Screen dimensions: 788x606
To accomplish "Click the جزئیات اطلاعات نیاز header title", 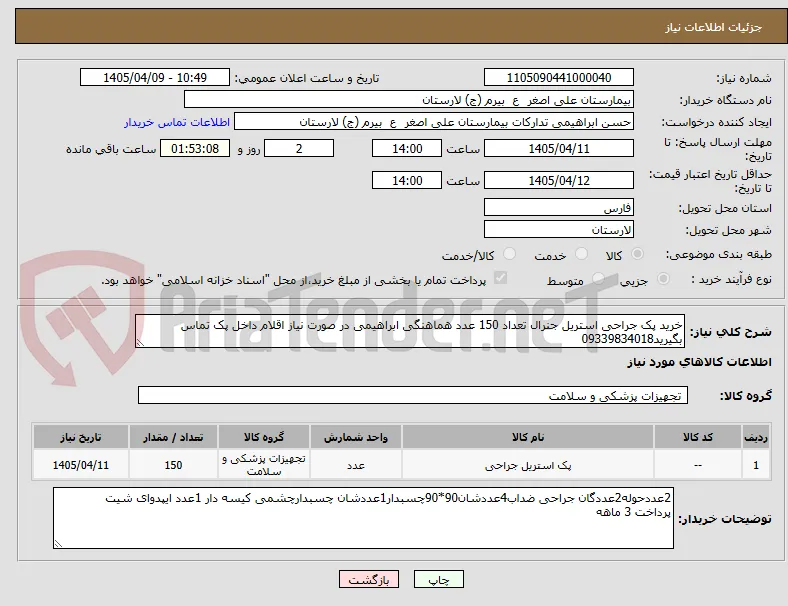I will click(x=714, y=27).
